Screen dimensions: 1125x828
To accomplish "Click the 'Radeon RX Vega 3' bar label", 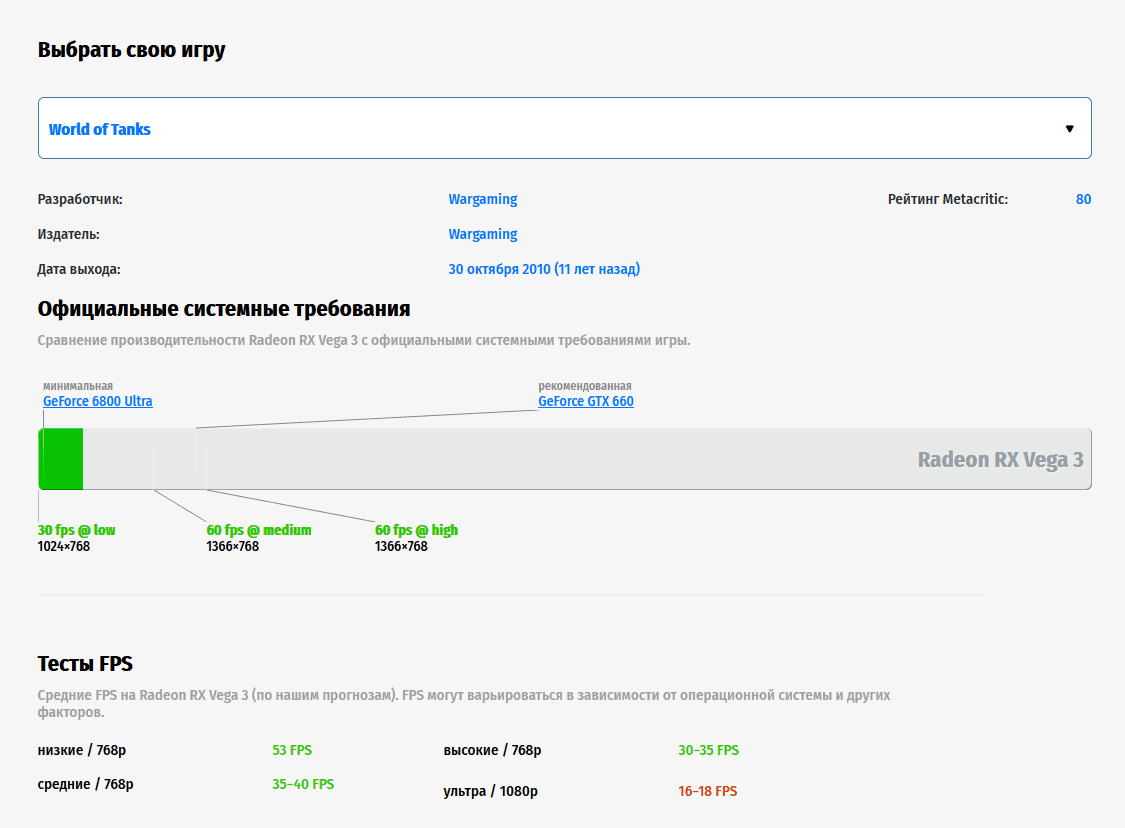I will pyautogui.click(x=1000, y=459).
